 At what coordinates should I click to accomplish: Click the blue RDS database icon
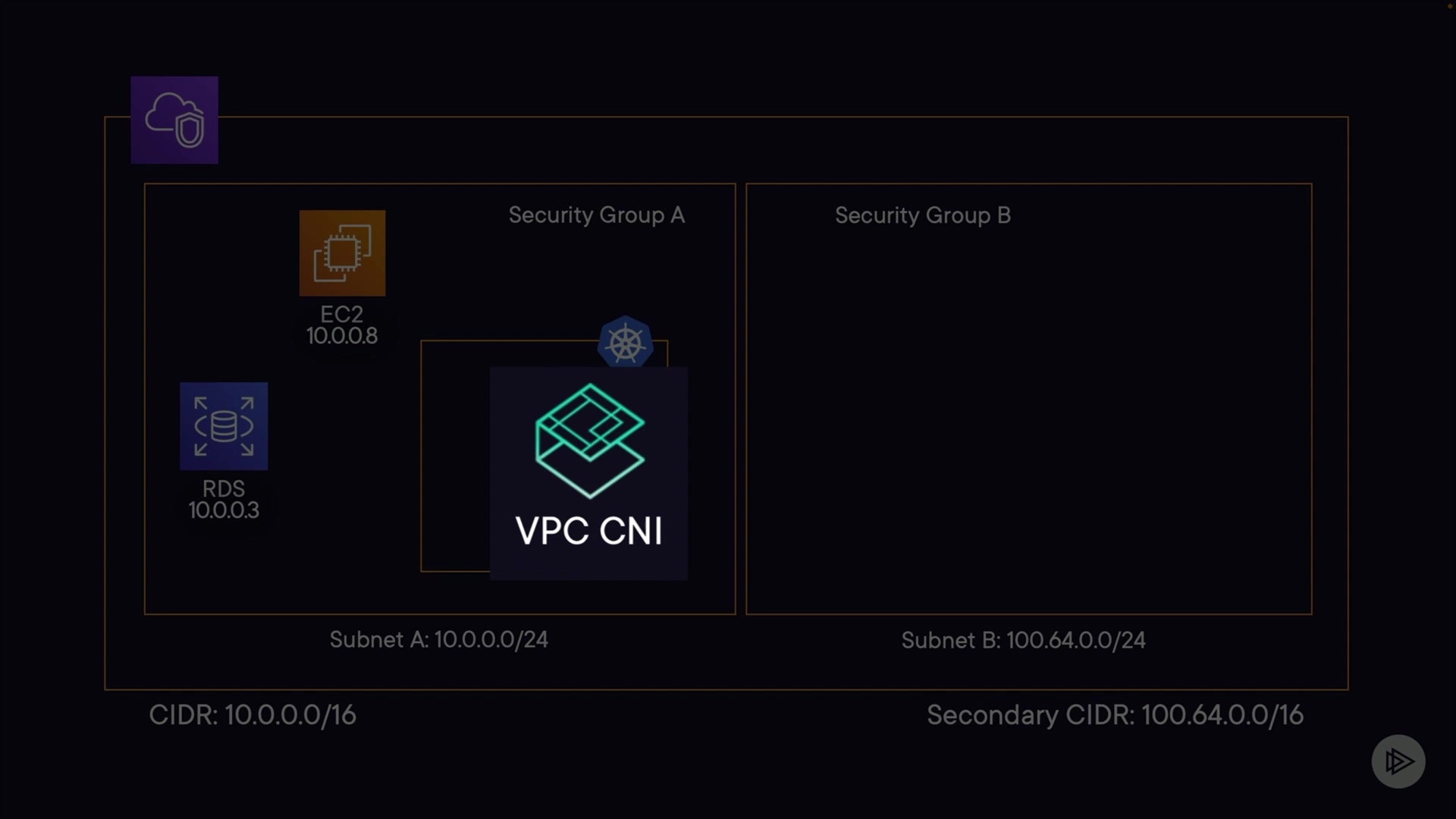[224, 426]
